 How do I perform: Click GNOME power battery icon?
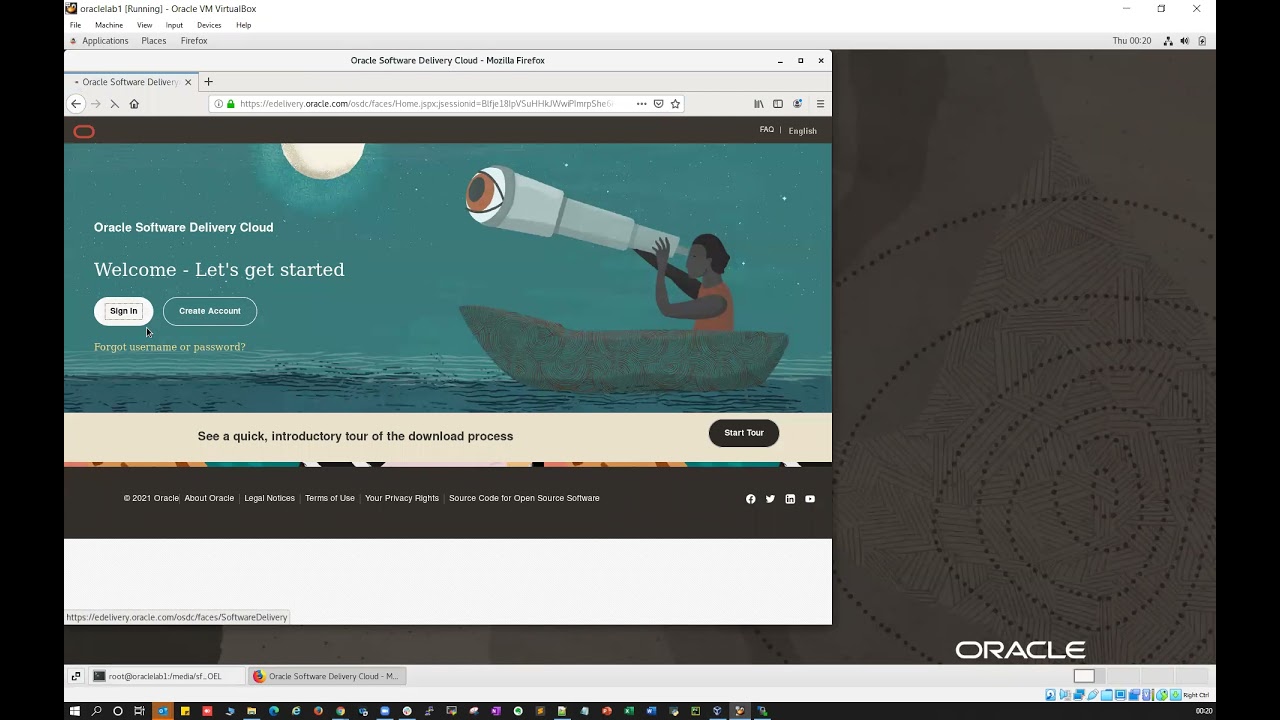(x=1202, y=41)
